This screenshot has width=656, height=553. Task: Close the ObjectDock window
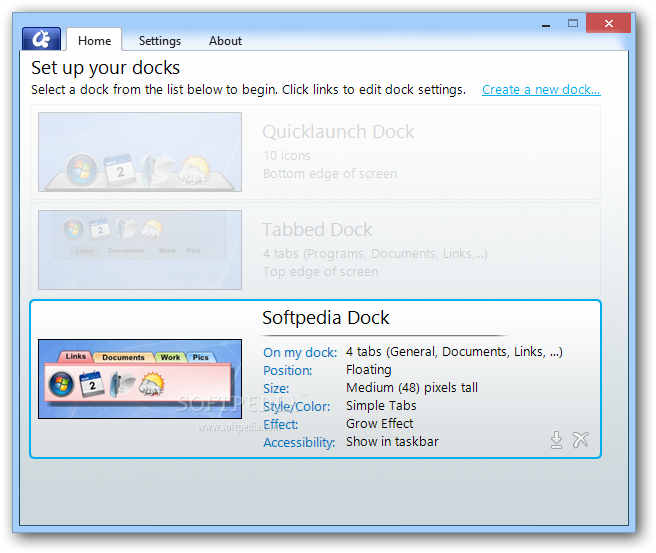click(x=608, y=23)
